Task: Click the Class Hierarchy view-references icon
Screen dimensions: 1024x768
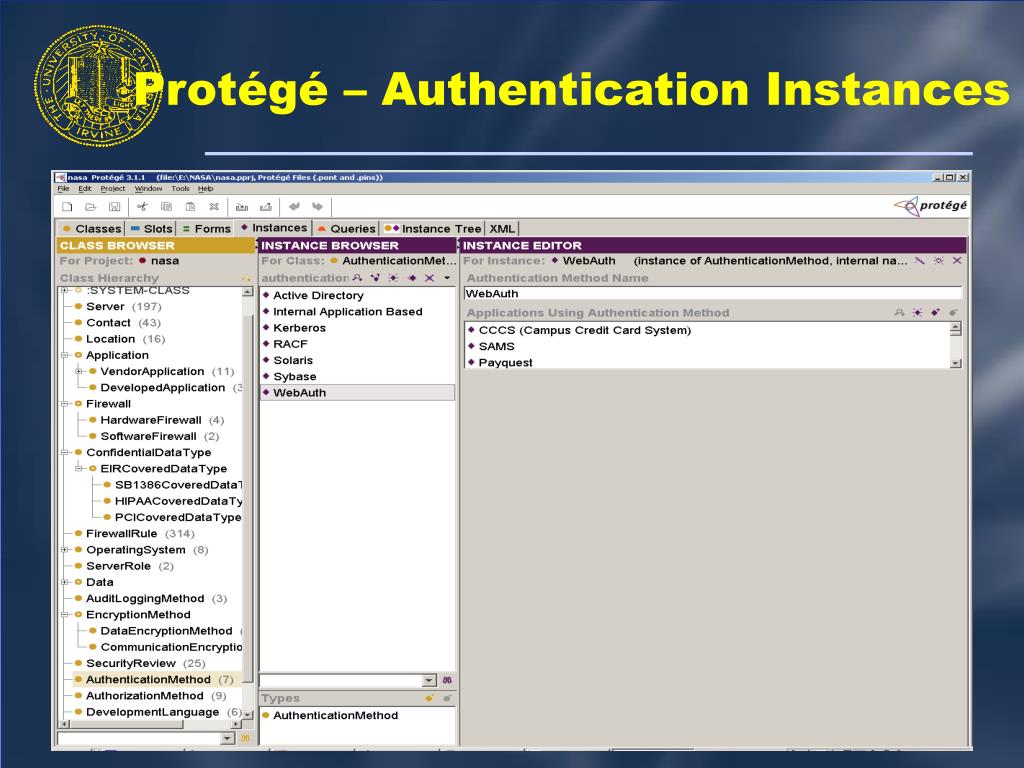Action: click(x=246, y=278)
